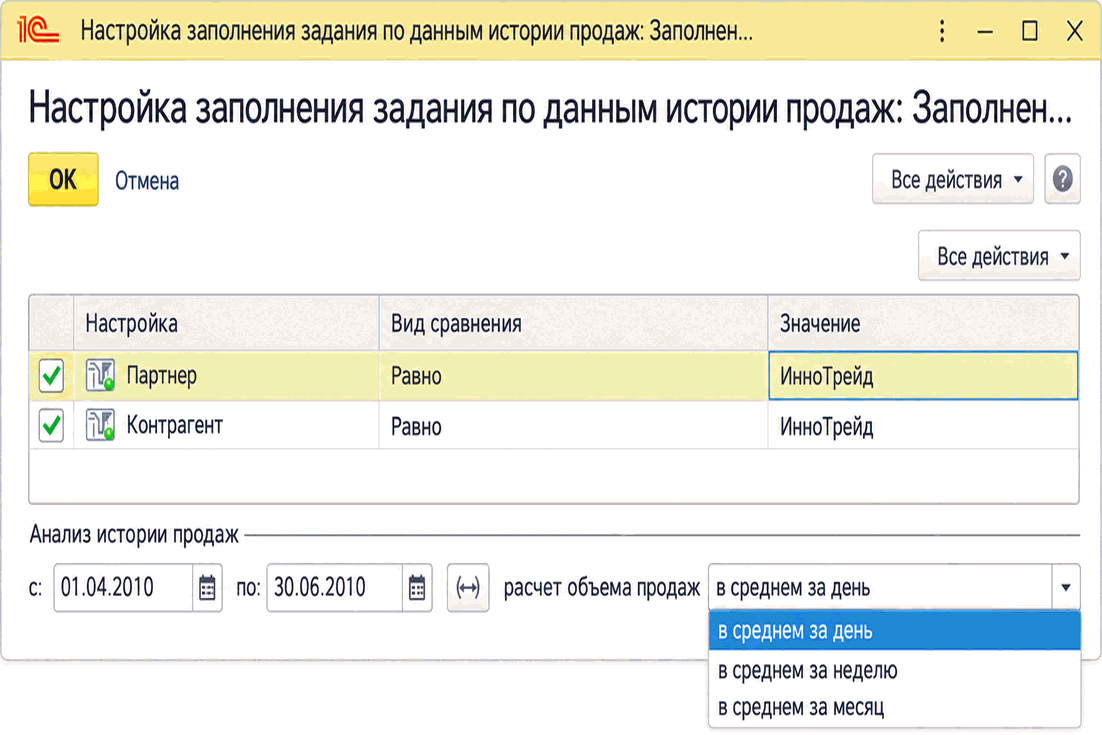
Task: Click the sales volume combo box arrow
Action: tap(1065, 587)
